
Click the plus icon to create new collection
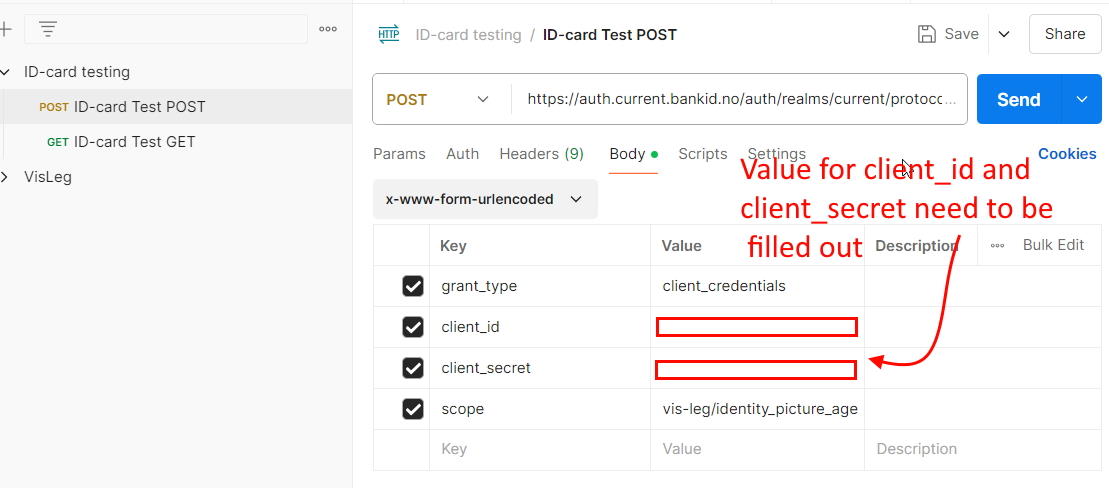coord(6,29)
